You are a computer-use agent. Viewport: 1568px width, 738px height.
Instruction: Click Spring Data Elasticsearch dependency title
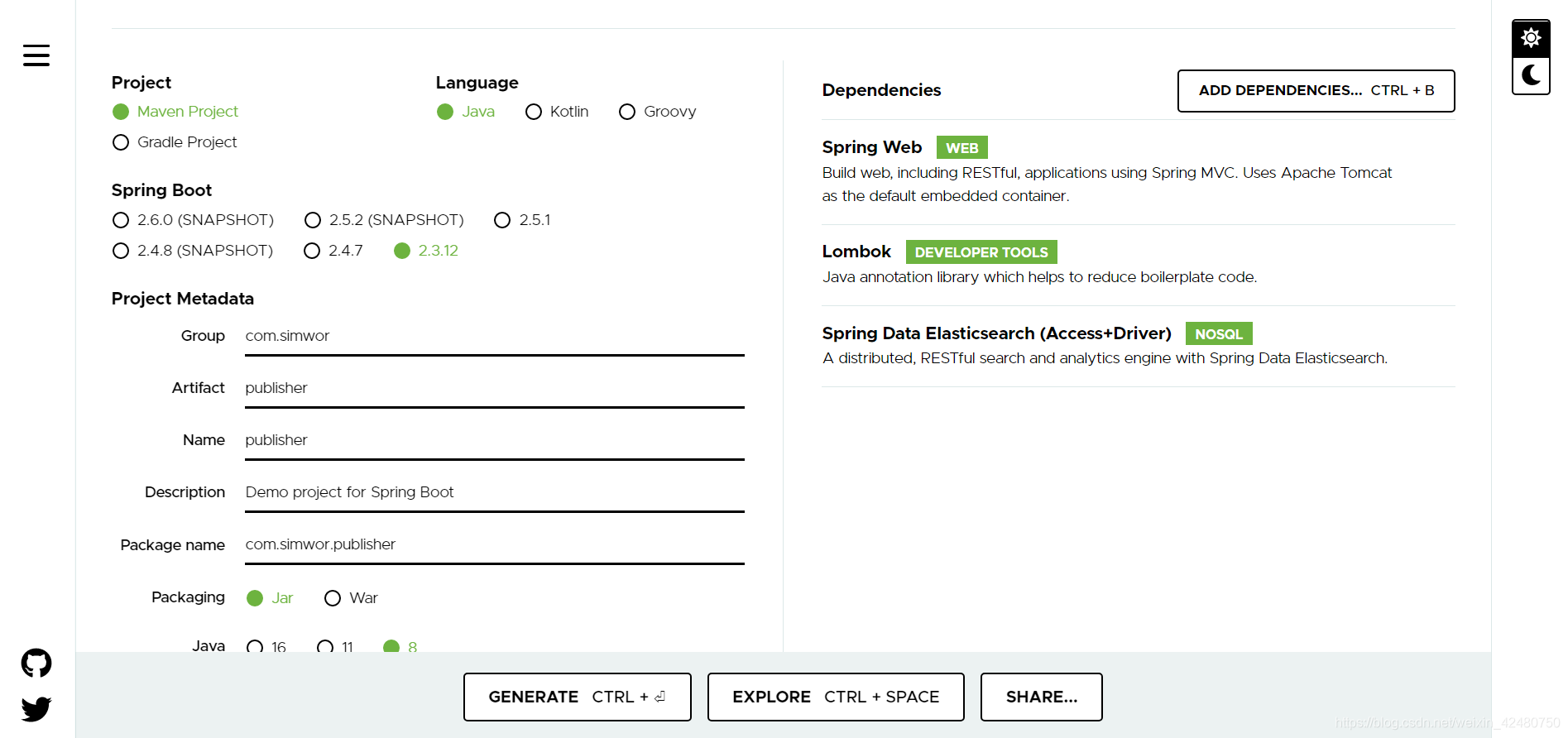coord(996,333)
